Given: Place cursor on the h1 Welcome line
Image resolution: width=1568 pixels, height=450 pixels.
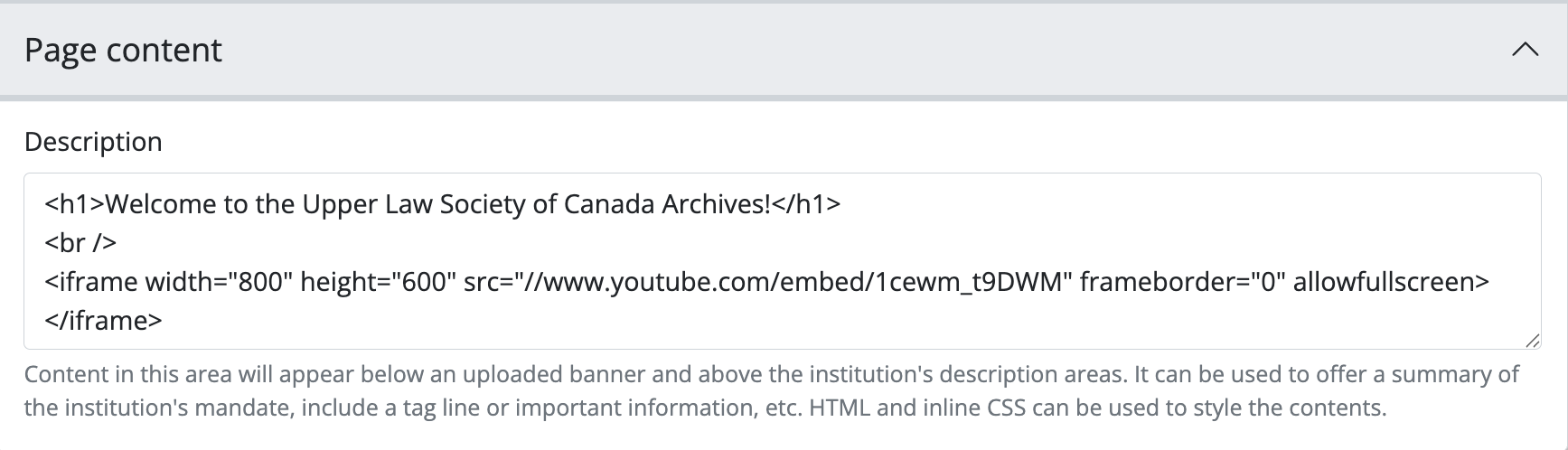Looking at the screenshot, I should tap(442, 204).
